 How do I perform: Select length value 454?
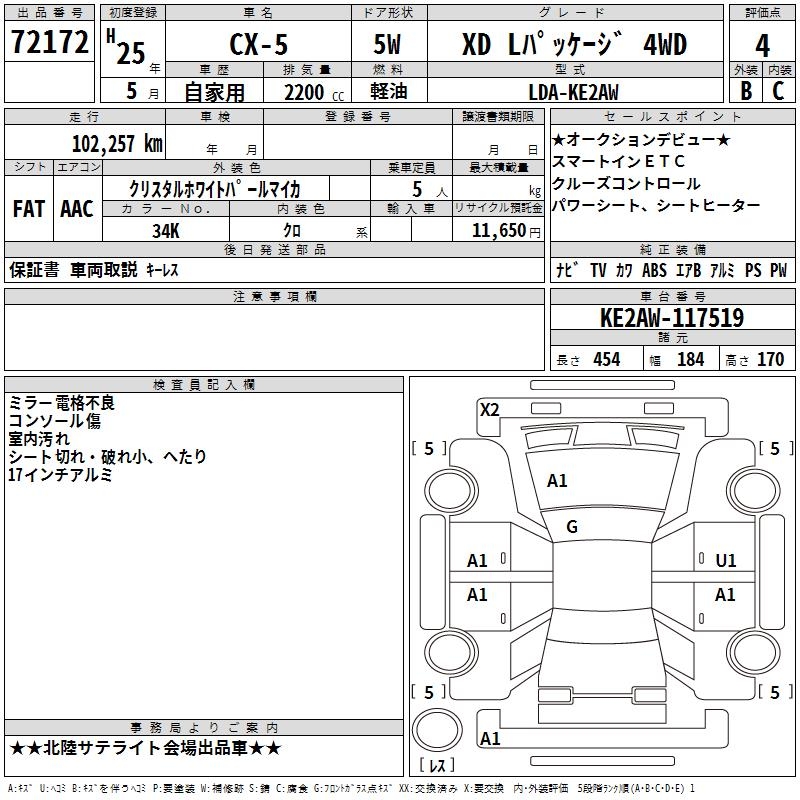click(607, 359)
